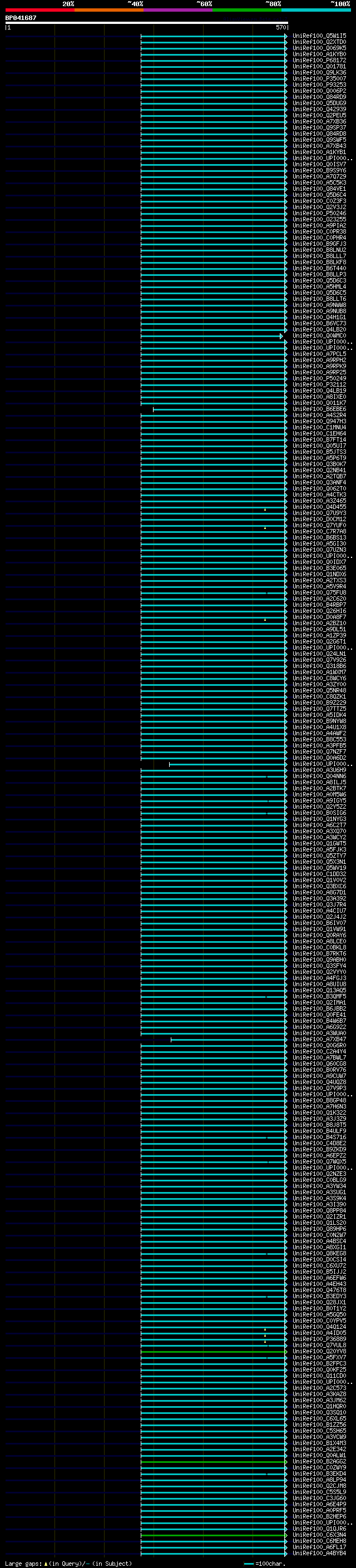
Task: Click the UniRef100_Q3B0K7 label
Action: point(319,464)
